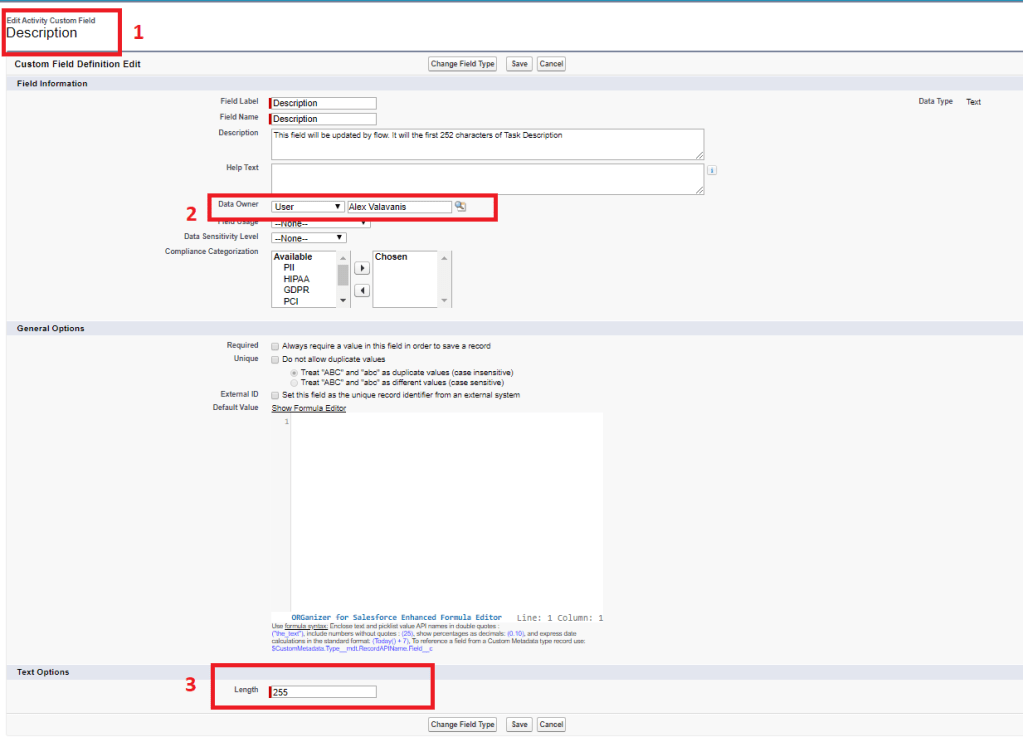This screenshot has height=742, width=1023.
Task: Select PII in the Available list
Action: click(289, 268)
